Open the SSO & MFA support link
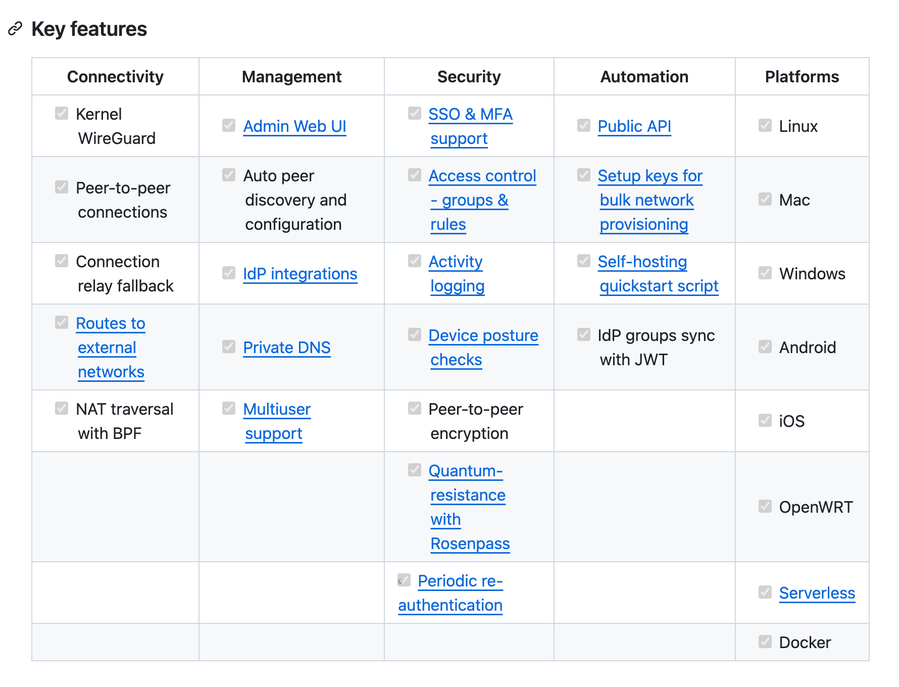 [x=470, y=114]
